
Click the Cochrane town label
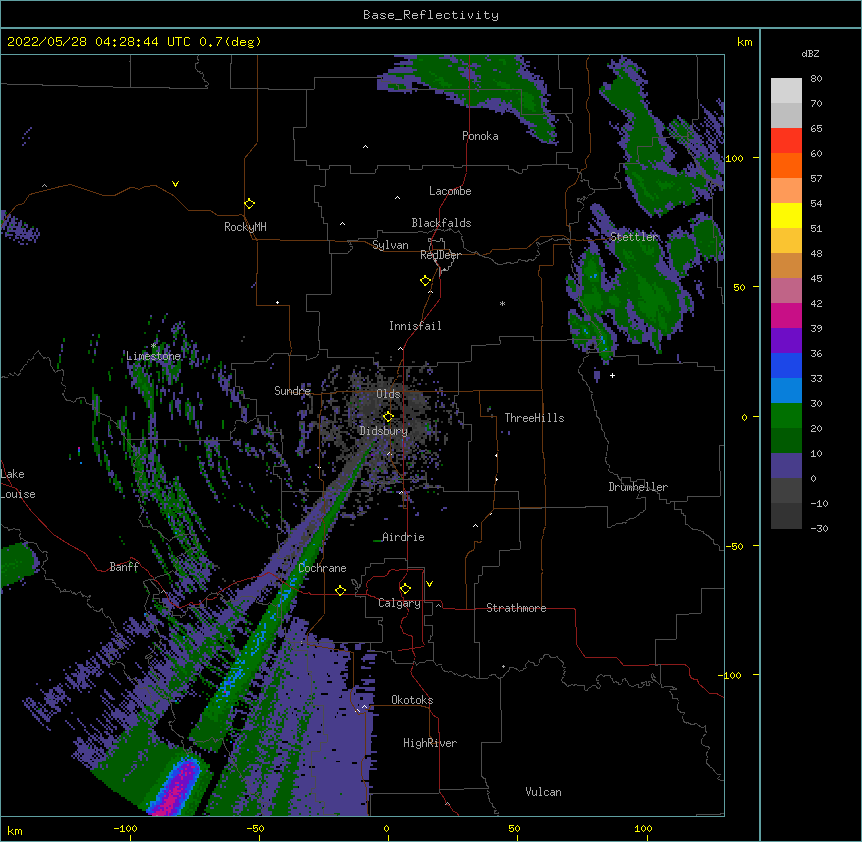(322, 568)
